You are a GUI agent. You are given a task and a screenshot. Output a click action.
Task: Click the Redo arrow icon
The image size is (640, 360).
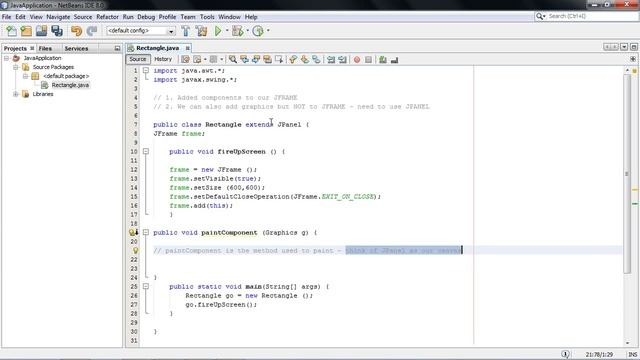coord(92,31)
